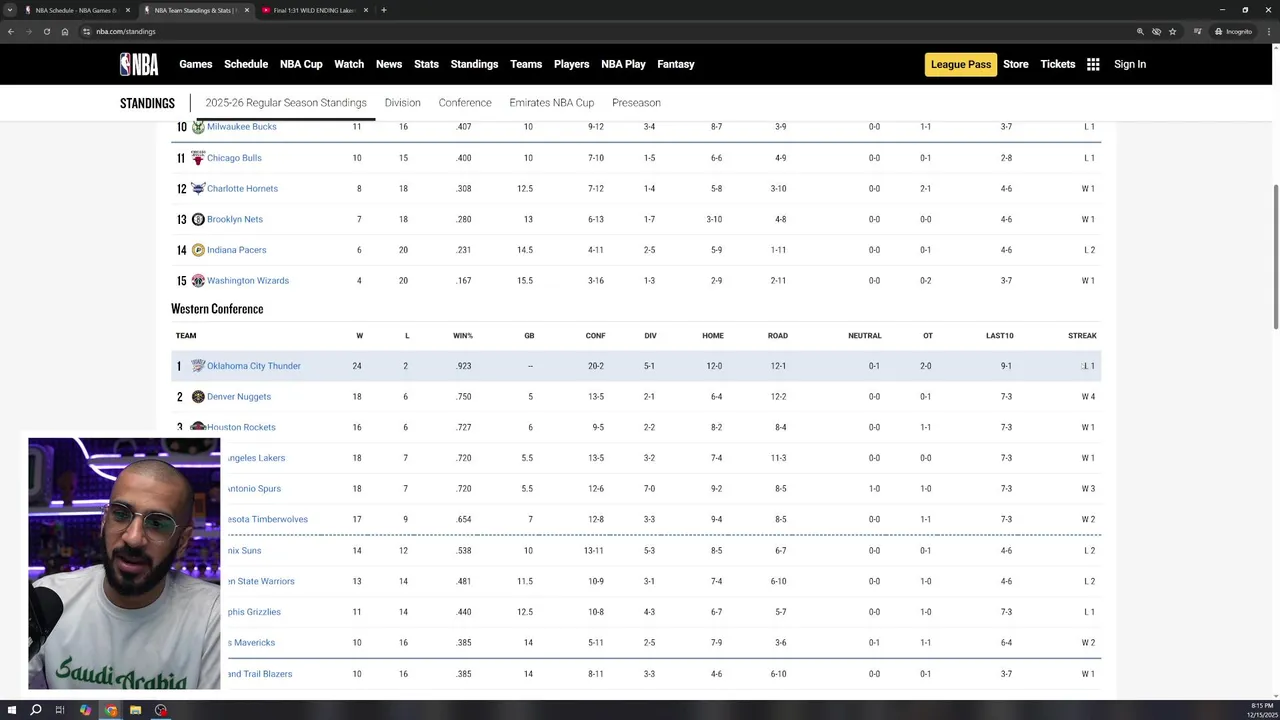This screenshot has height=720, width=1280.
Task: Click the LAST10 column header
Action: coord(1000,336)
